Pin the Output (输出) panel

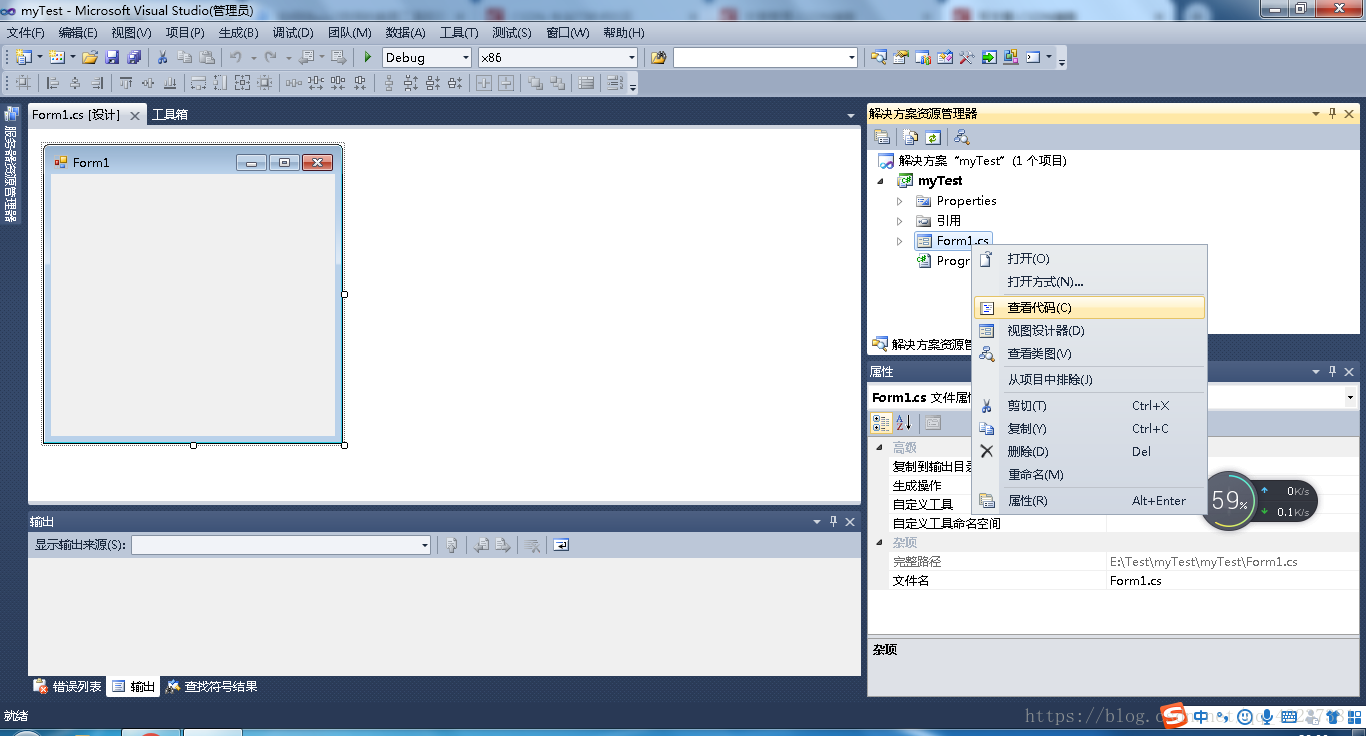[x=833, y=522]
